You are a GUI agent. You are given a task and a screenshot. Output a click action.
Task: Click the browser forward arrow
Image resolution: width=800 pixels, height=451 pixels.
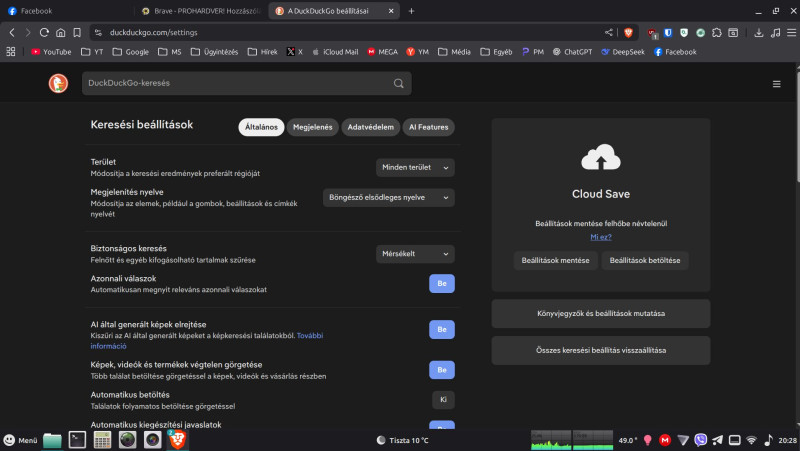point(28,32)
